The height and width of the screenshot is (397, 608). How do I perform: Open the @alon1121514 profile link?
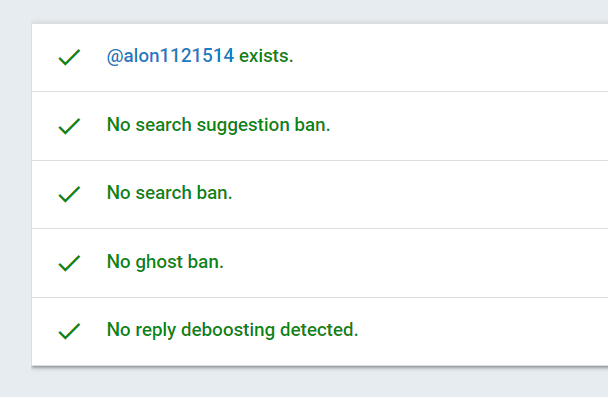[171, 56]
